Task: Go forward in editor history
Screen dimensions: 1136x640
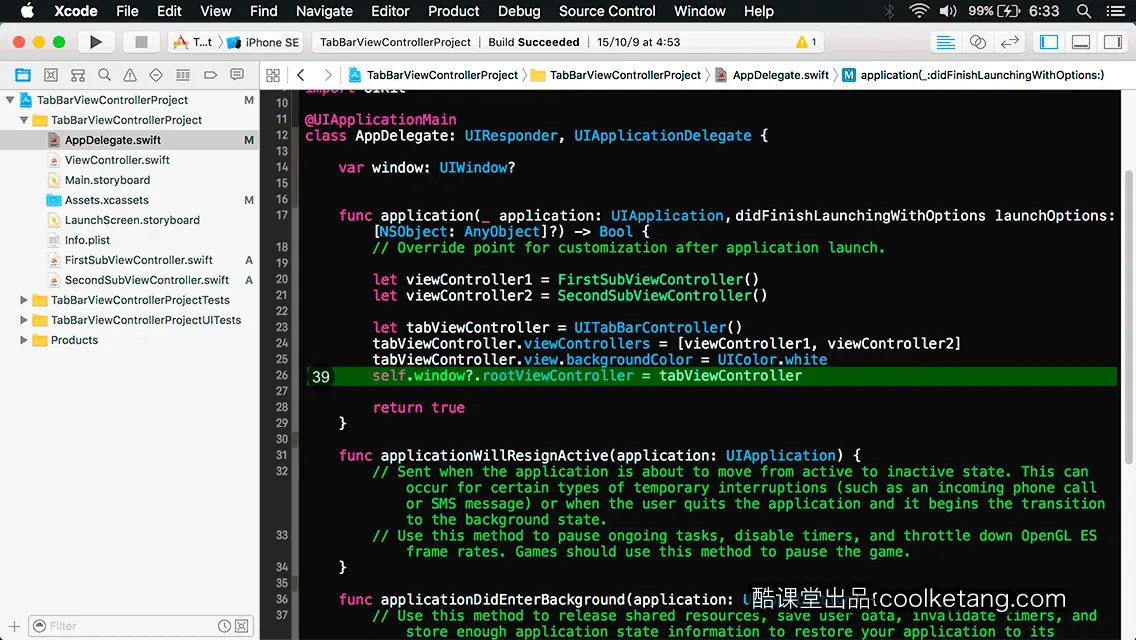Action: coord(327,75)
